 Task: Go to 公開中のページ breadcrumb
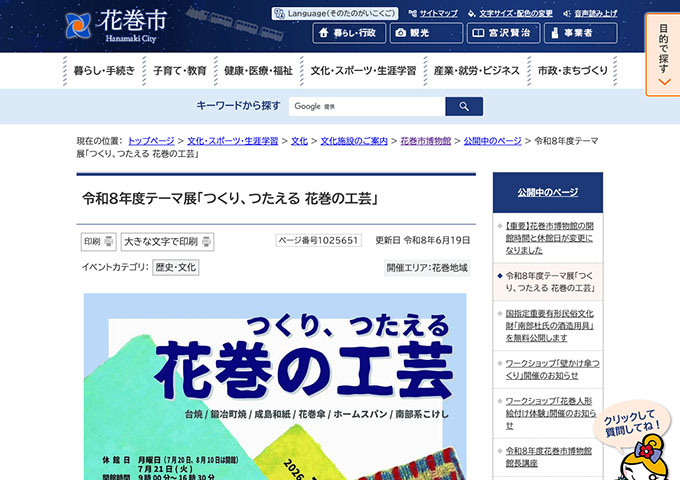pyautogui.click(x=493, y=141)
